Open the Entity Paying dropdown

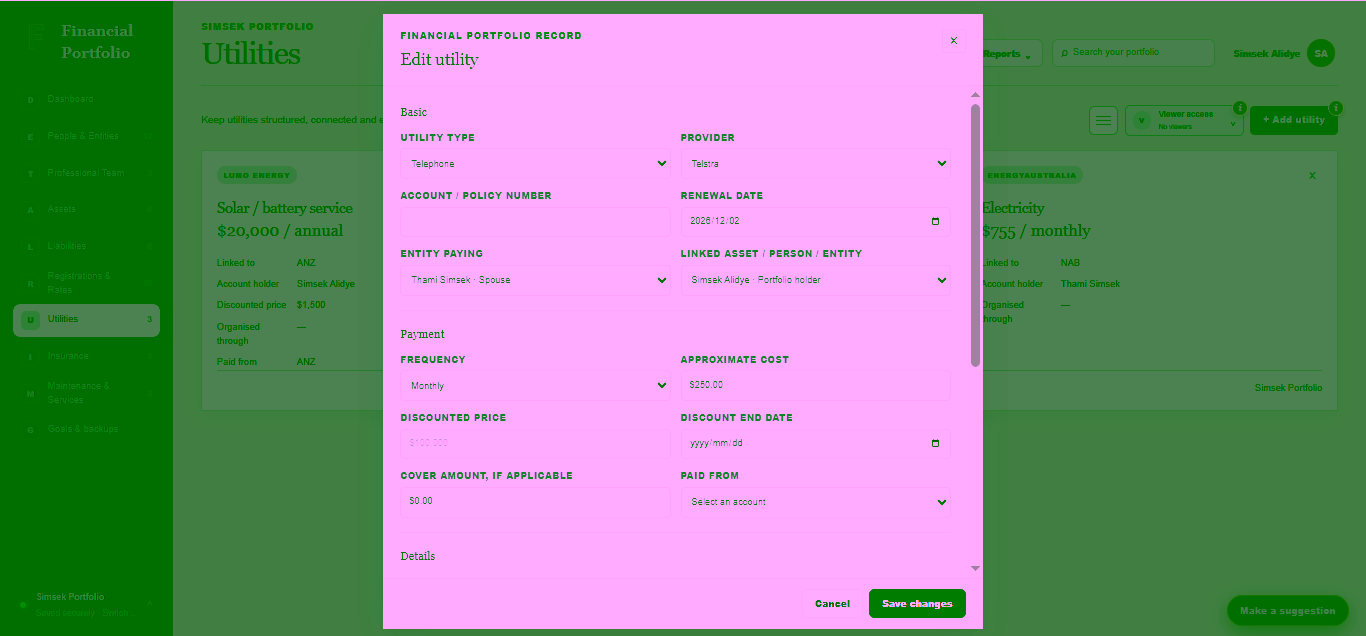coord(535,280)
